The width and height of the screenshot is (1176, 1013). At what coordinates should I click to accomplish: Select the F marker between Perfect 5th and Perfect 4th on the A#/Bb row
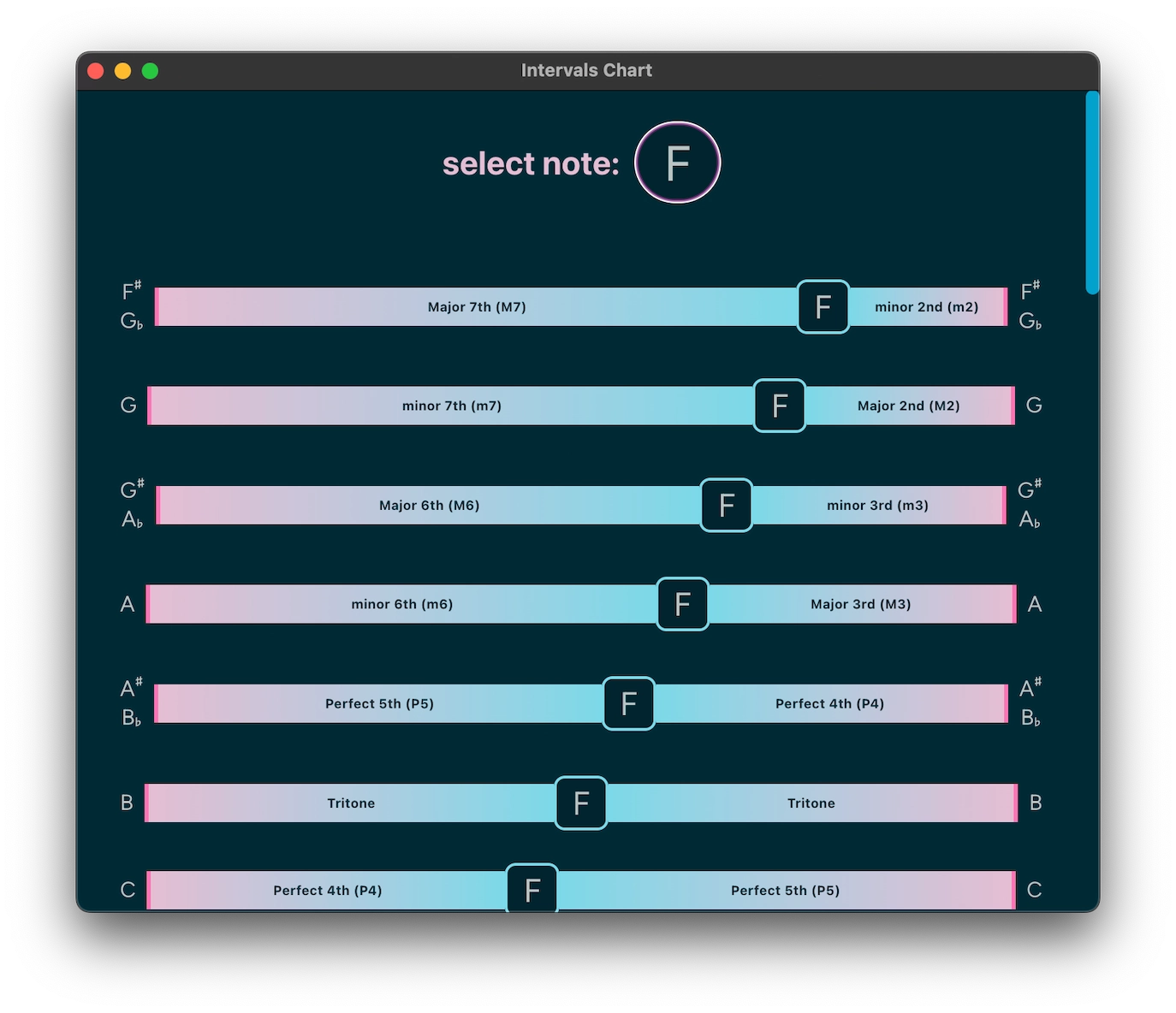(629, 703)
